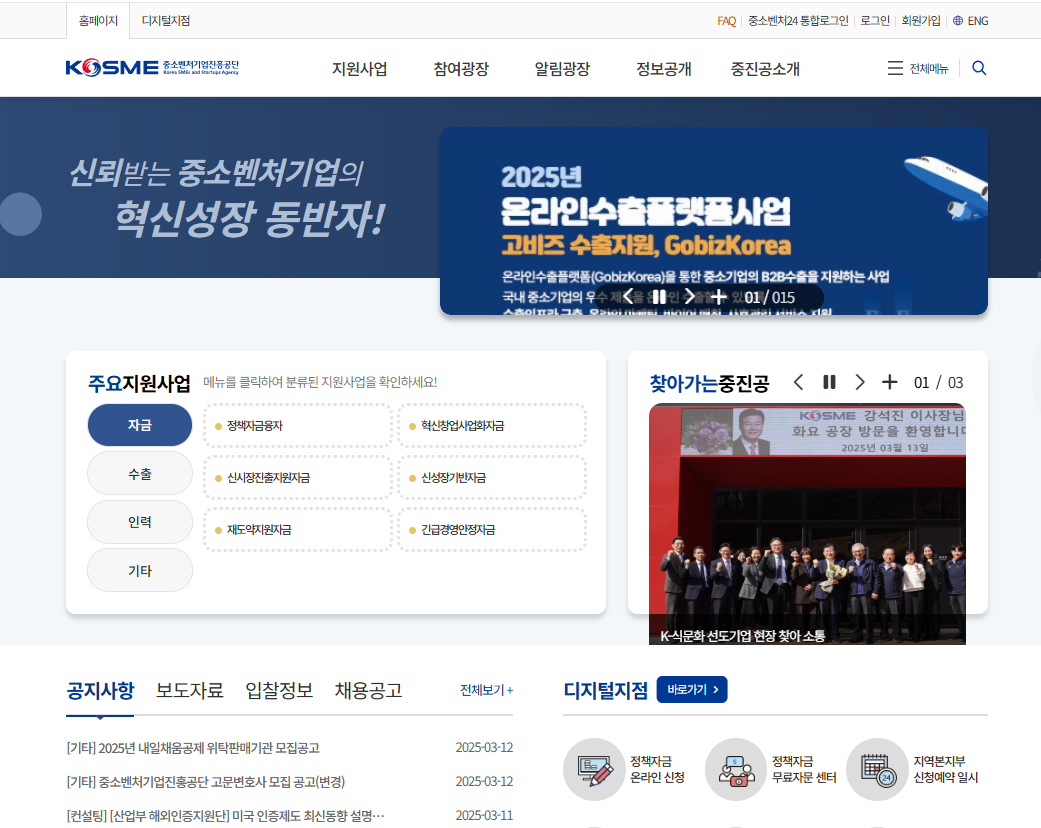Click the plus icon in 찾아가는중진공
The image size is (1041, 828).
(890, 382)
